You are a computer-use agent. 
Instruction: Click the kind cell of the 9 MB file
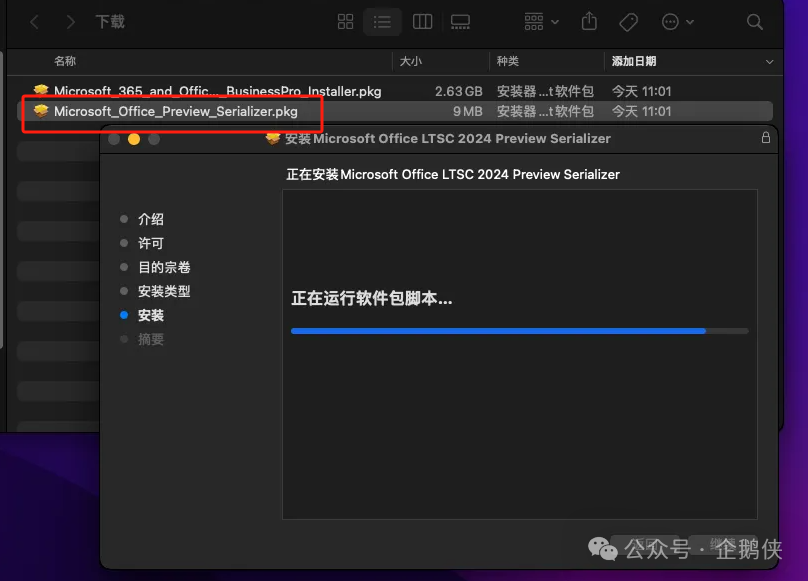click(545, 111)
